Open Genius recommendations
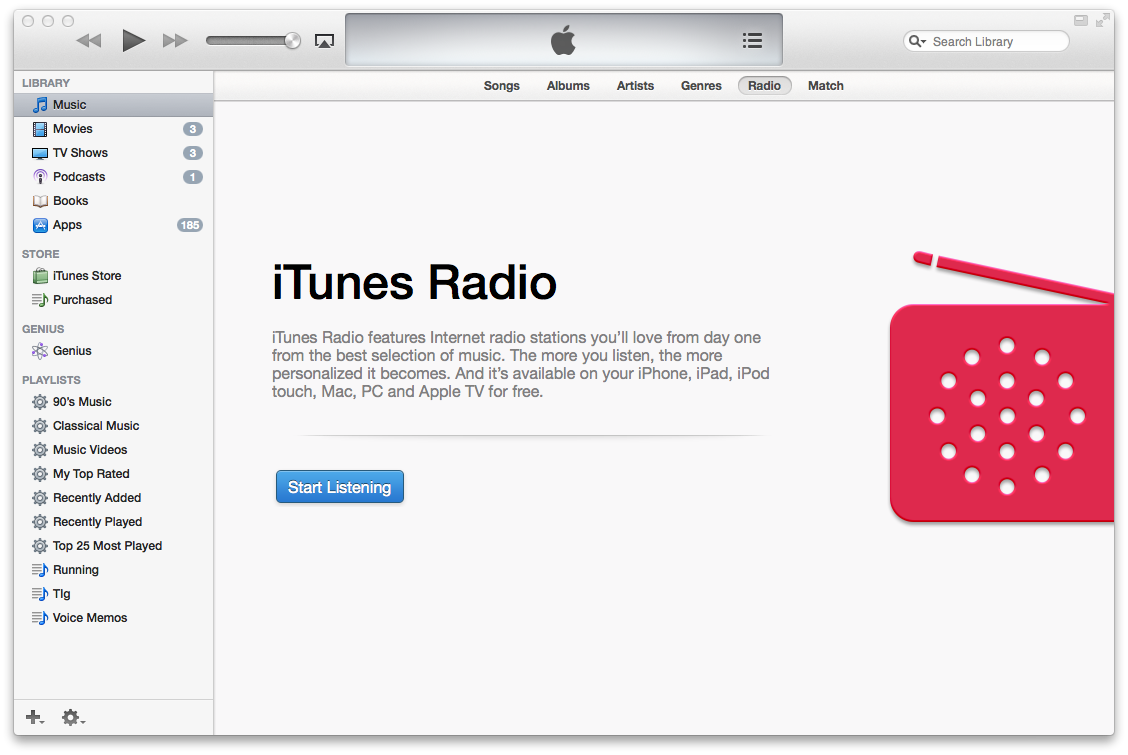Viewport: 1128px width, 755px height. pyautogui.click(x=72, y=350)
